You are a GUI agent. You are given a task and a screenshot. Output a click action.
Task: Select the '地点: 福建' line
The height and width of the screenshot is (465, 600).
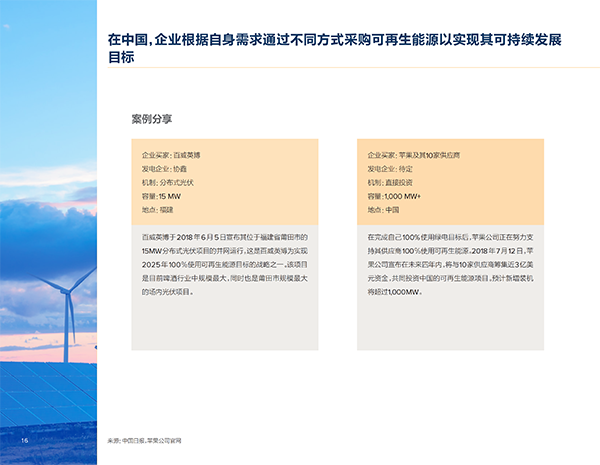158,210
